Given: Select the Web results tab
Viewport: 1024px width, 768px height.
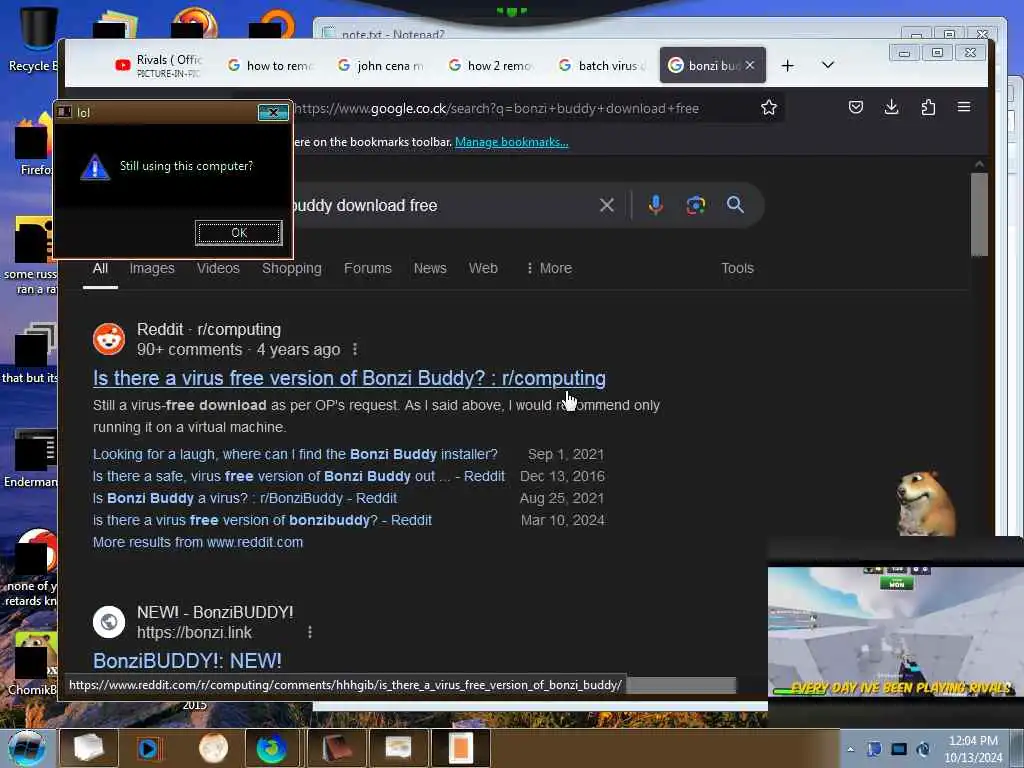Looking at the screenshot, I should point(483,268).
